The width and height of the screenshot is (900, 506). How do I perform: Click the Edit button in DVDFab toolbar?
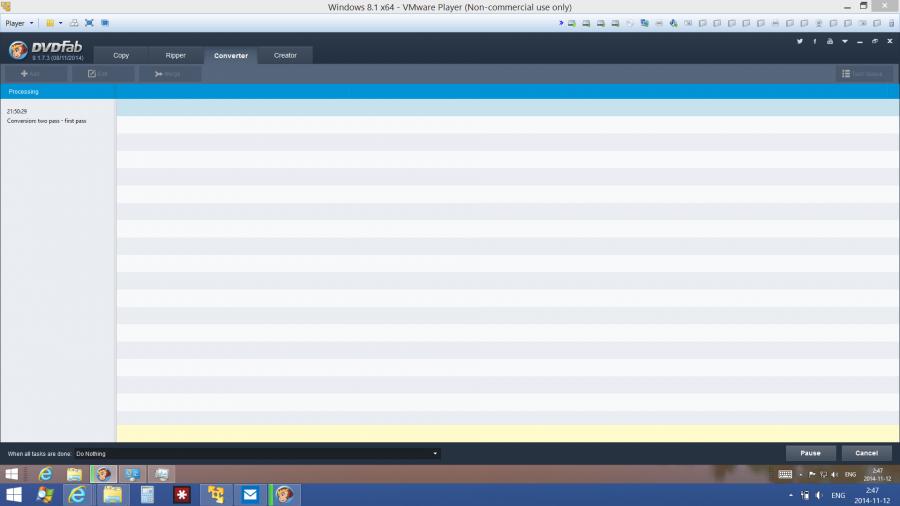102,74
